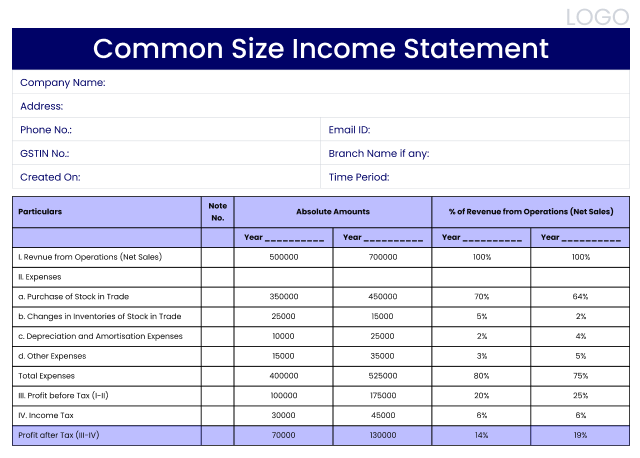The height and width of the screenshot is (458, 640).
Task: Select the 400000 total expenses cell
Action: tap(284, 376)
